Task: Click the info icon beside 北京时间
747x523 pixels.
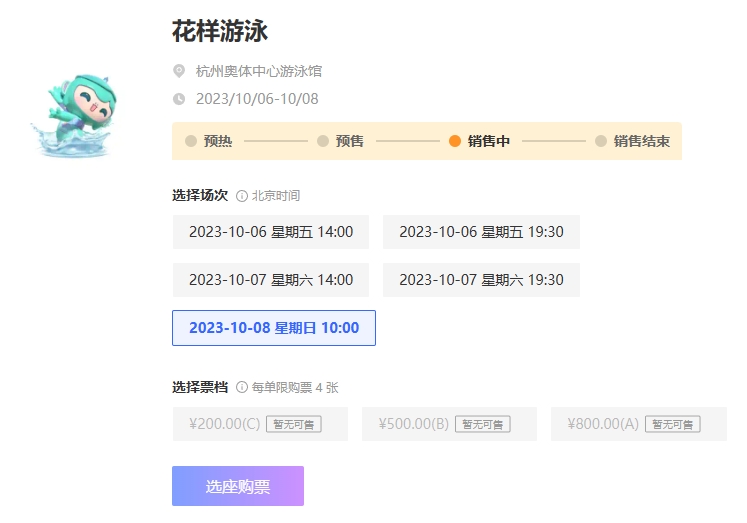Action: 242,196
